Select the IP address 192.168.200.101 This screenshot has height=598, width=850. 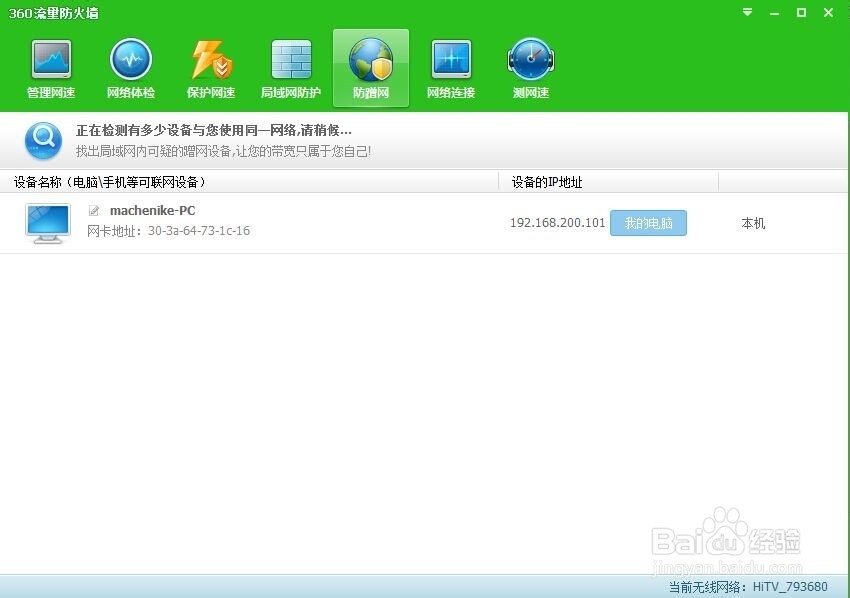click(557, 223)
